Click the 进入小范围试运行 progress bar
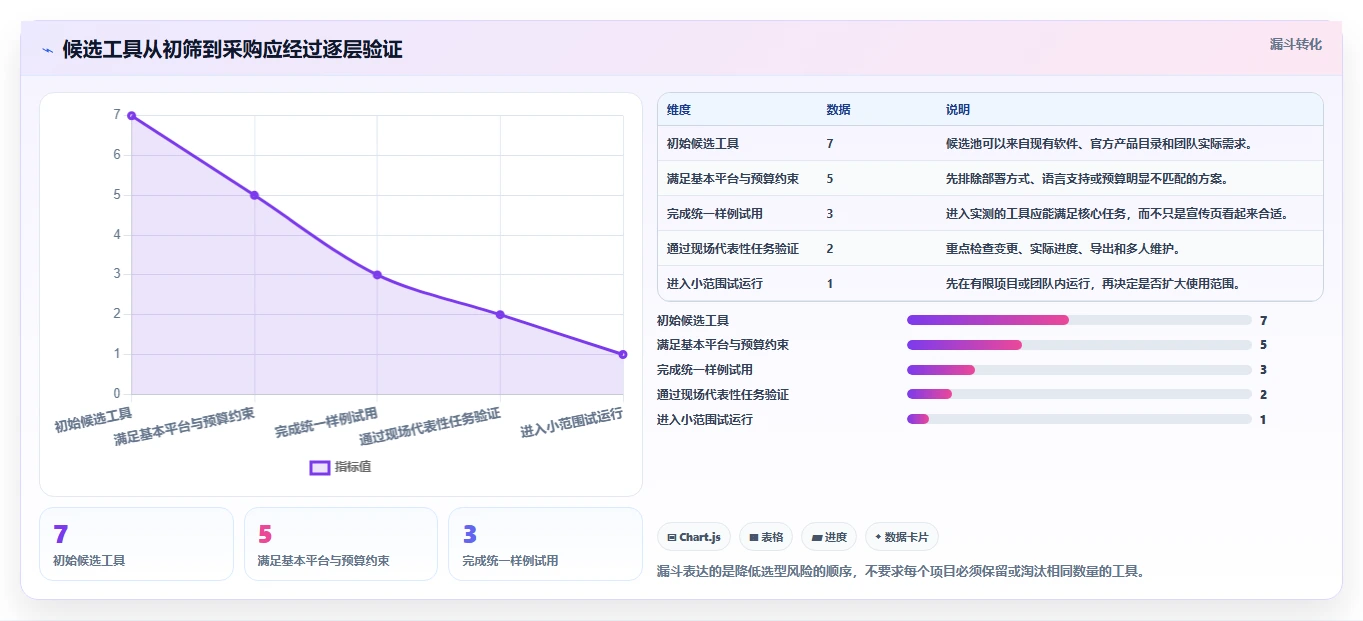The image size is (1363, 621). (x=1079, y=420)
